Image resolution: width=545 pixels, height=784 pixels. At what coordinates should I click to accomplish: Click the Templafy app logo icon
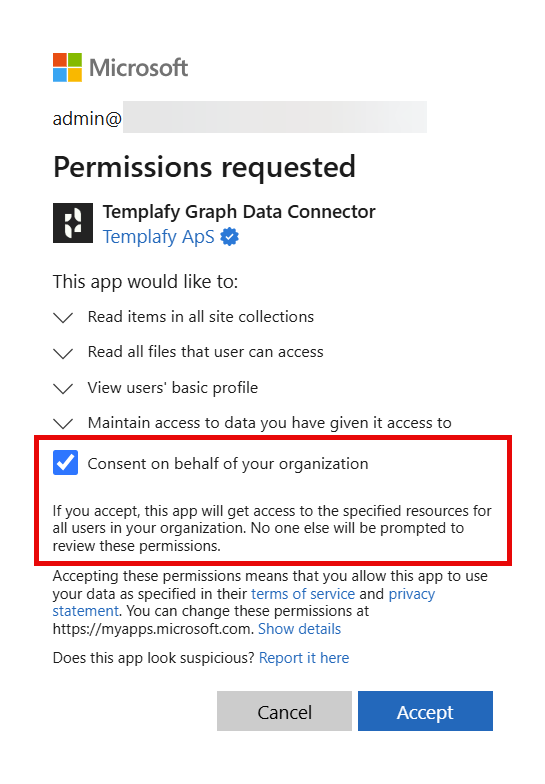72,223
